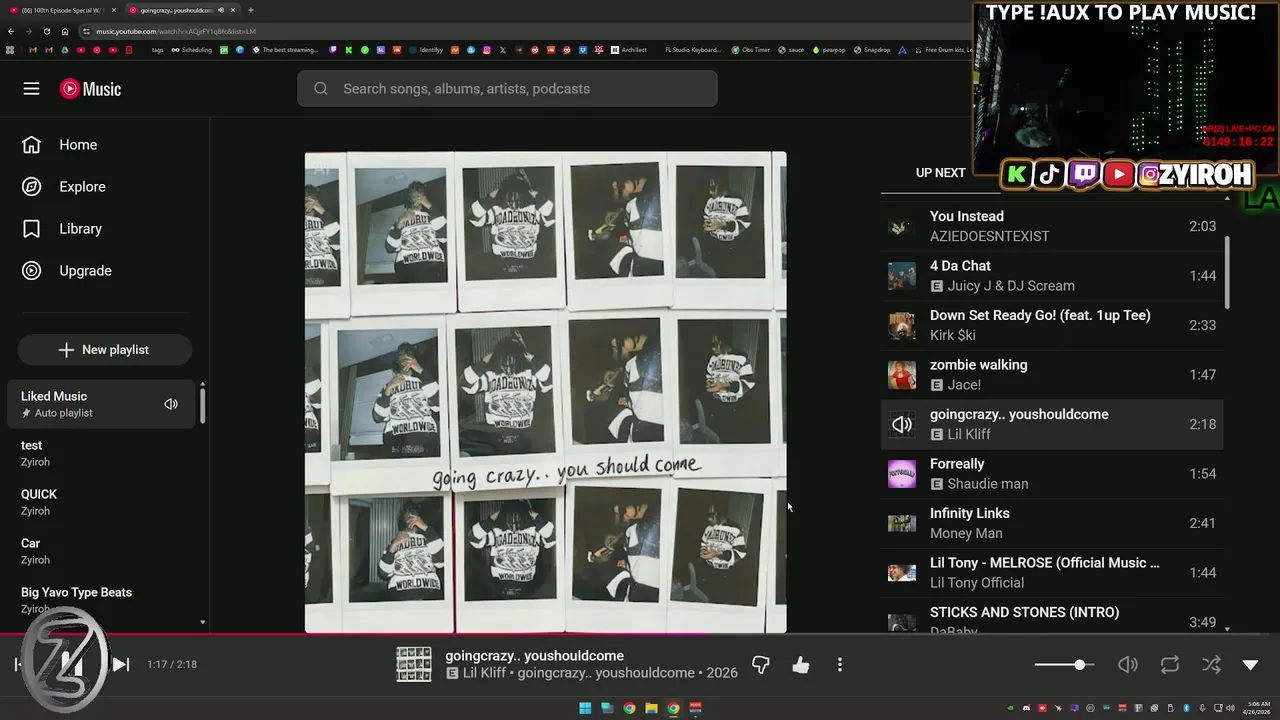Viewport: 1280px width, 720px height.
Task: Open the QUICK playlist
Action: [x=100, y=502]
